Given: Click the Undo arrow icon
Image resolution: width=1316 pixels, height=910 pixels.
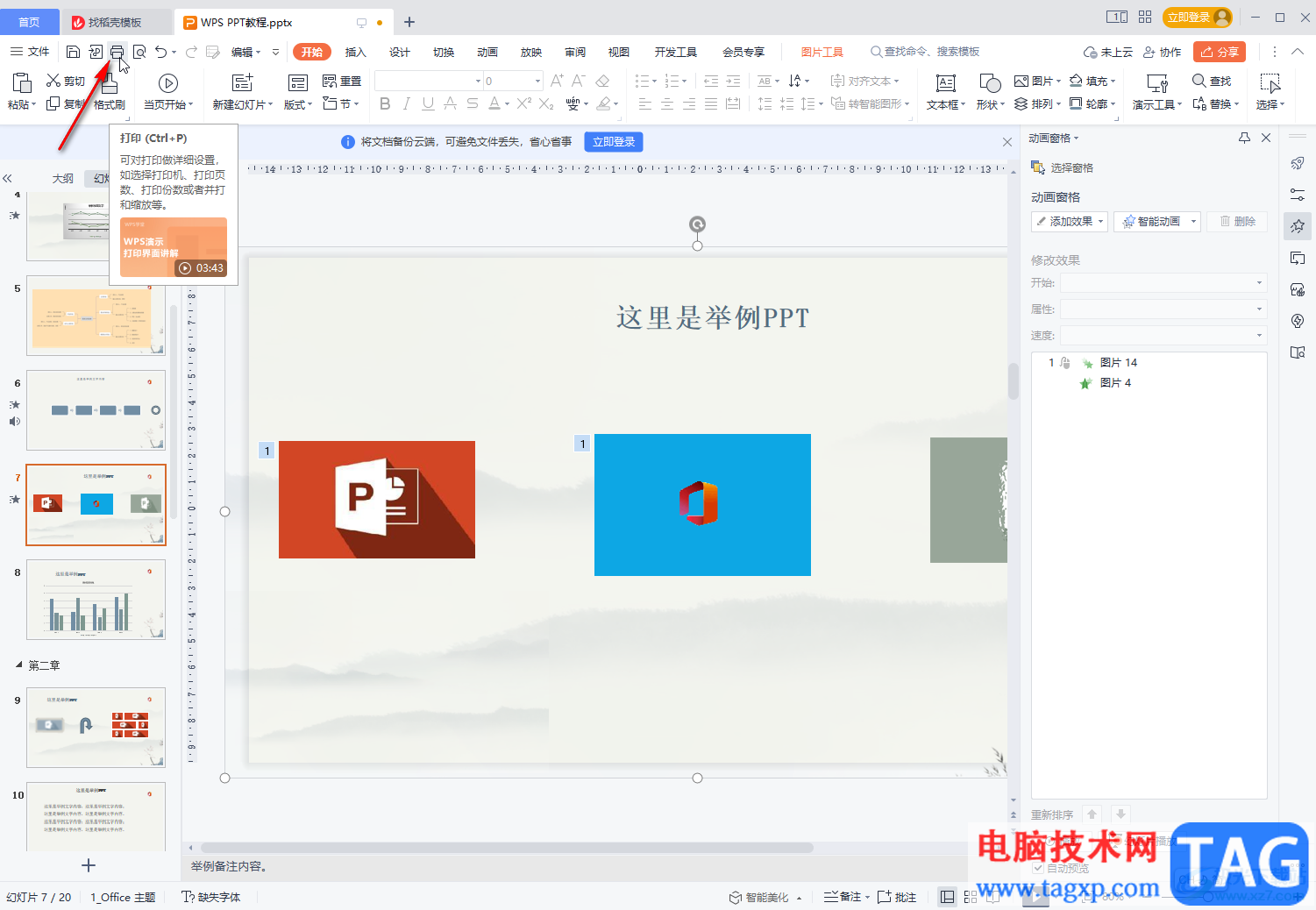Looking at the screenshot, I should point(160,52).
